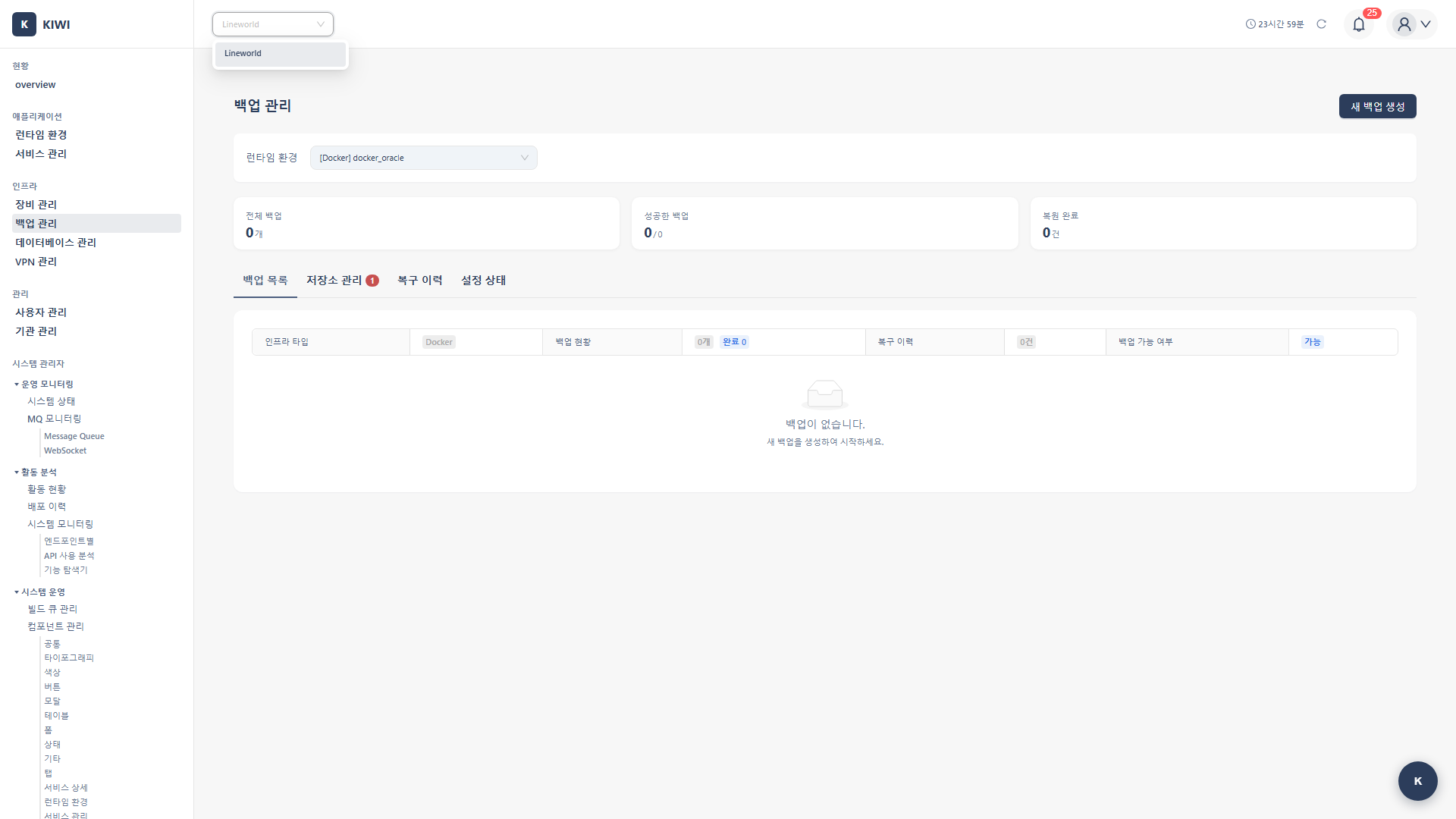Click the 새 백업을 생성하여 시작하세요 text

point(825,442)
